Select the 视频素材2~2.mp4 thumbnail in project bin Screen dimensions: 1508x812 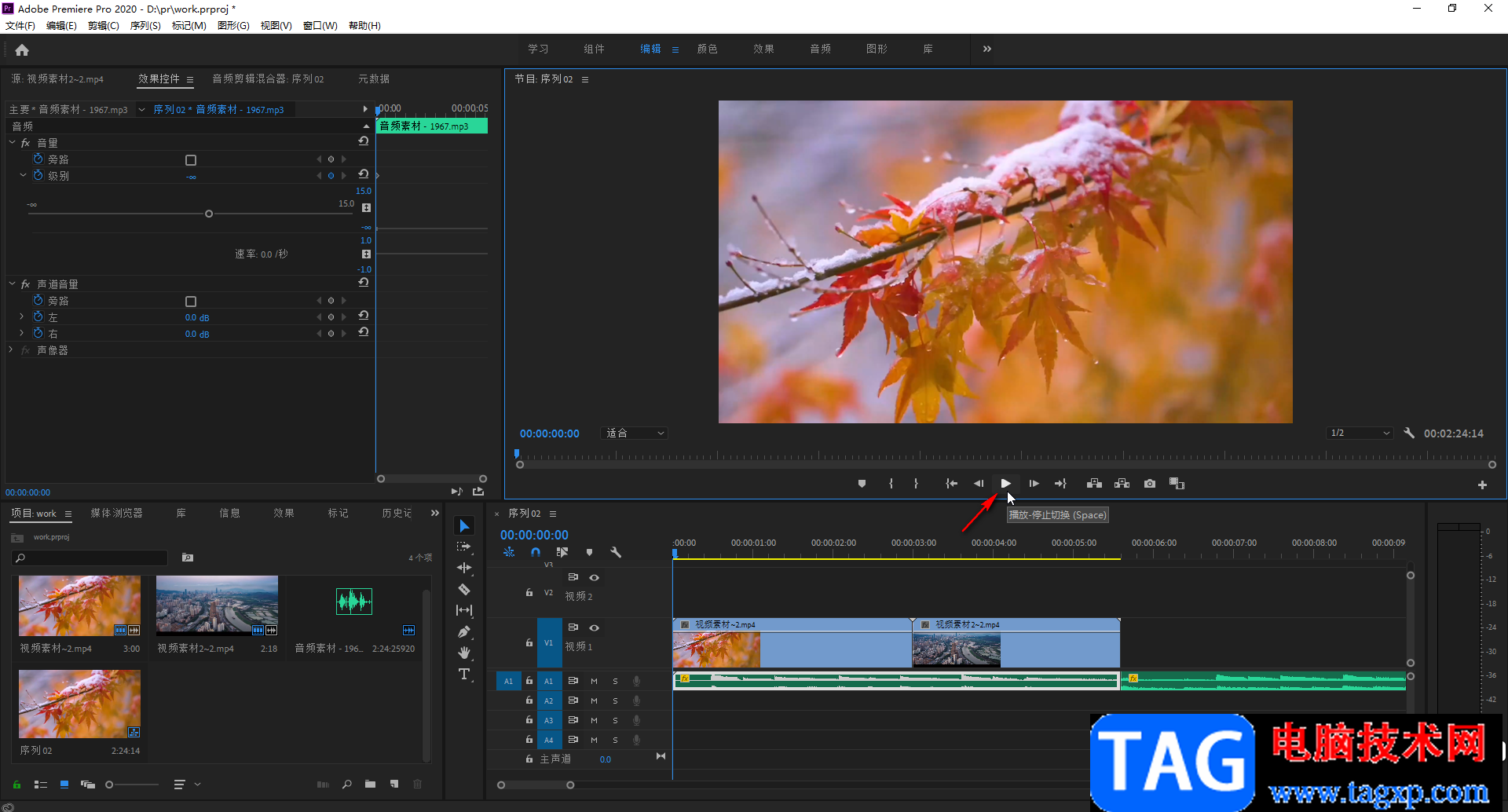click(x=217, y=605)
